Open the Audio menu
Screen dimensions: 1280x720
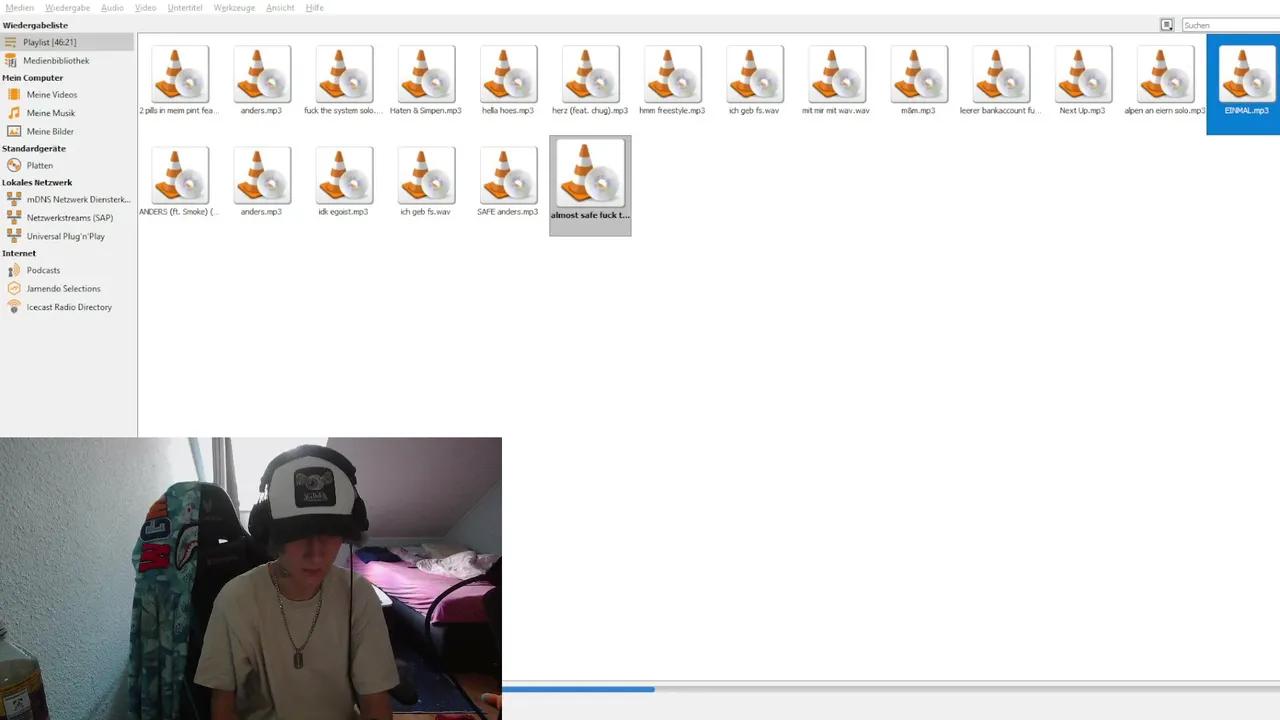(x=112, y=8)
